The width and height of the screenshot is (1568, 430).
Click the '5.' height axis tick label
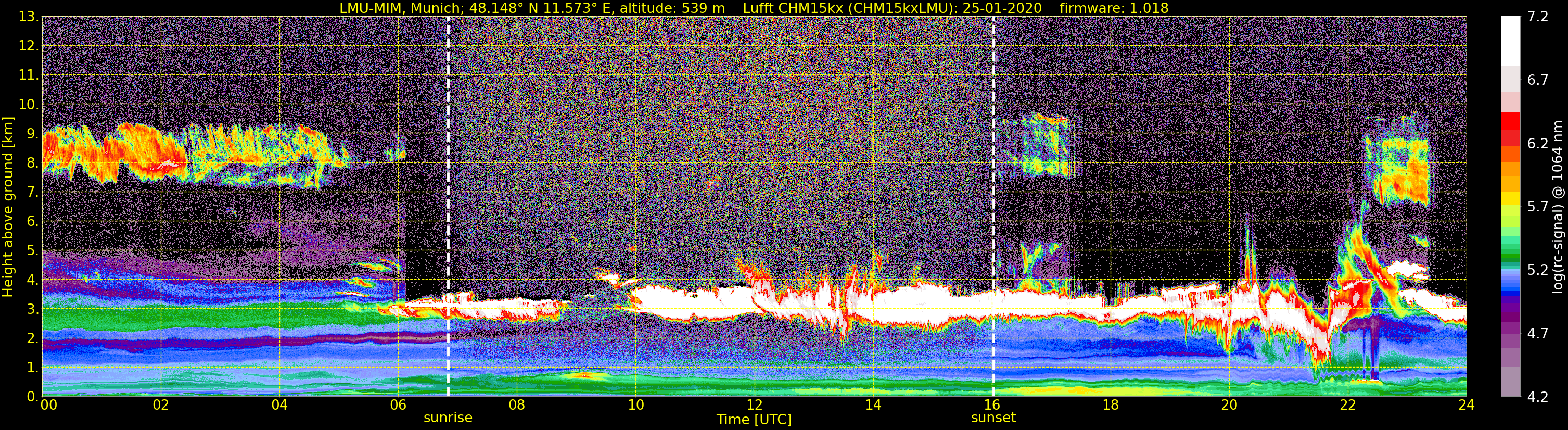point(32,251)
